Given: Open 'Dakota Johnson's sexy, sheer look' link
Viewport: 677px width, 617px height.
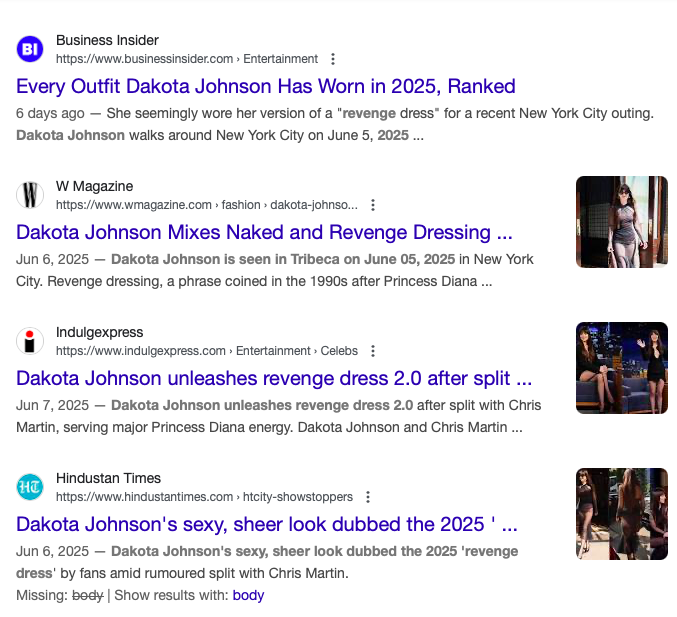Looking at the screenshot, I should click(x=266, y=524).
